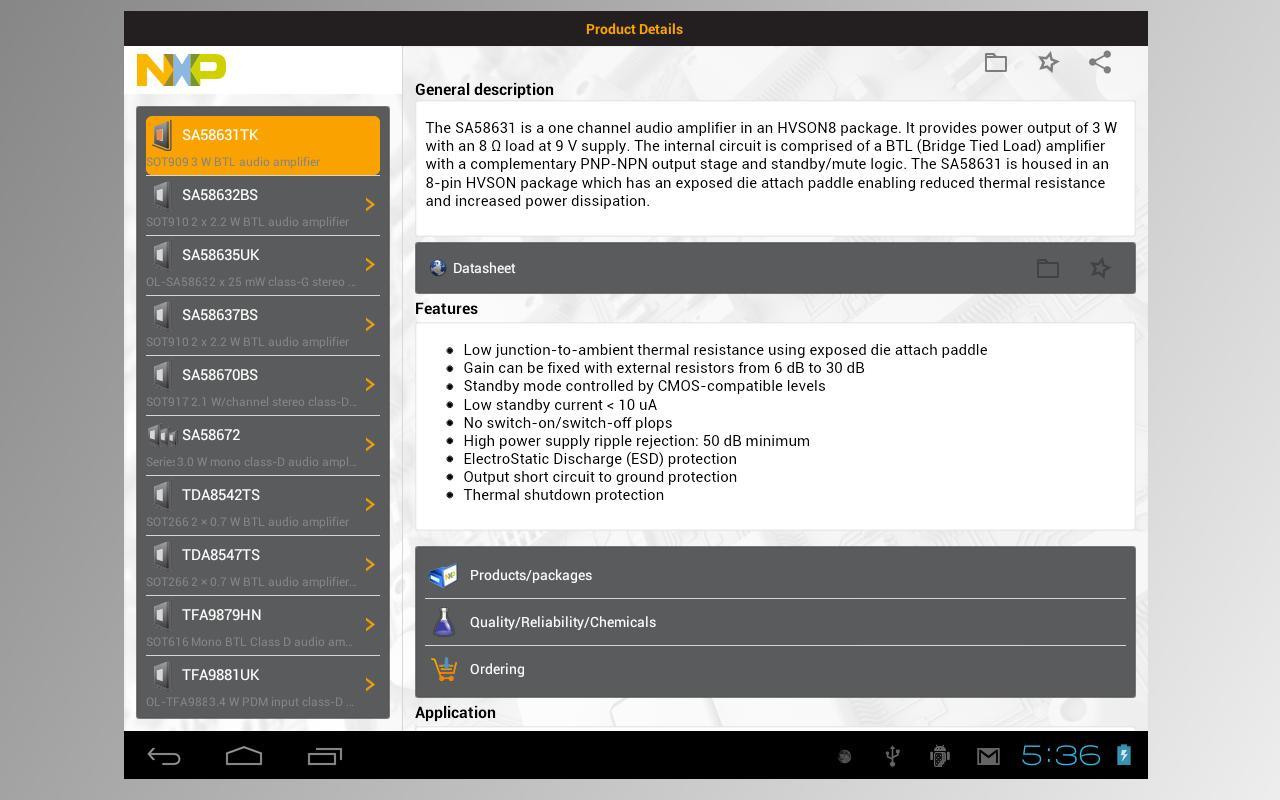This screenshot has width=1280, height=800.
Task: Tap SA58635UK package icon
Action: click(x=161, y=254)
